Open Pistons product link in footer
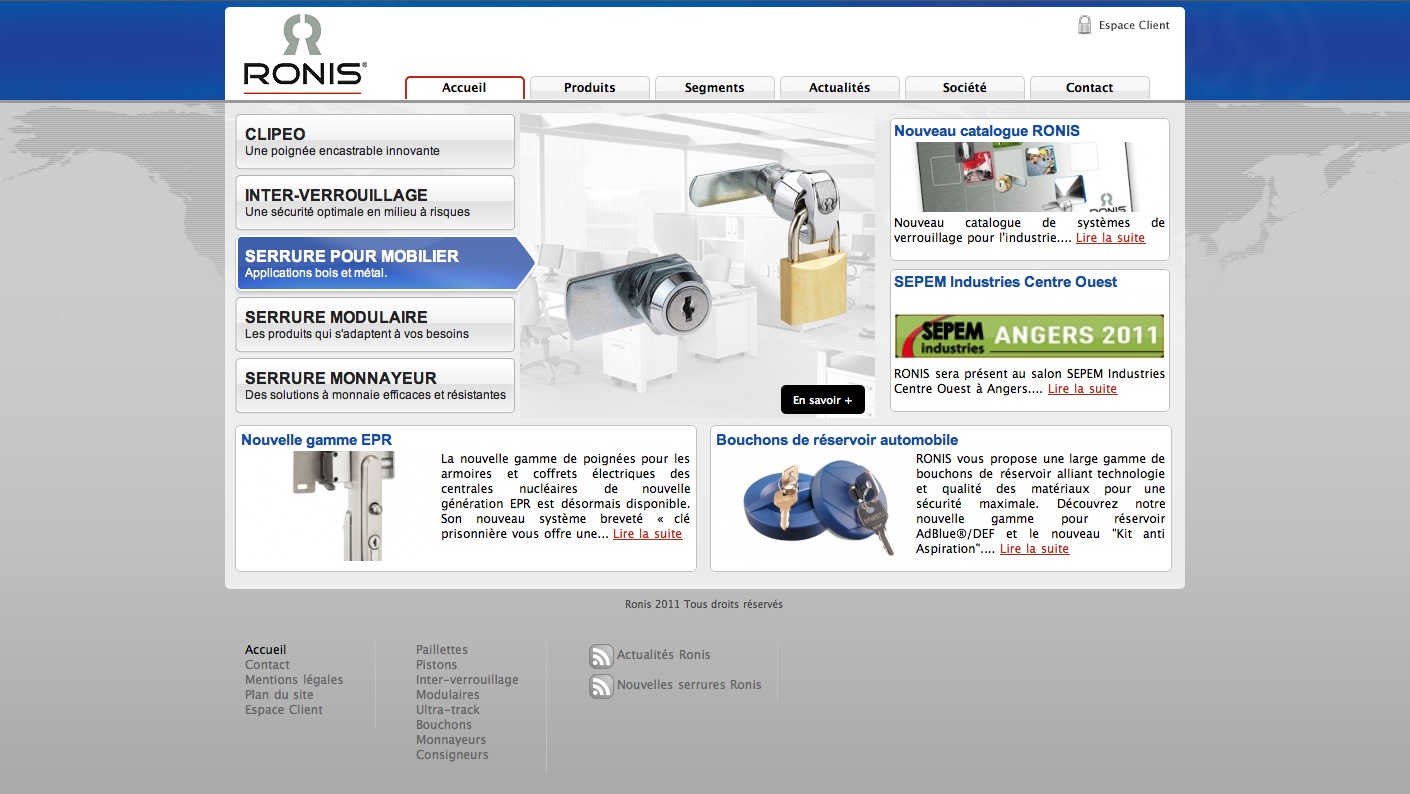 [436, 665]
